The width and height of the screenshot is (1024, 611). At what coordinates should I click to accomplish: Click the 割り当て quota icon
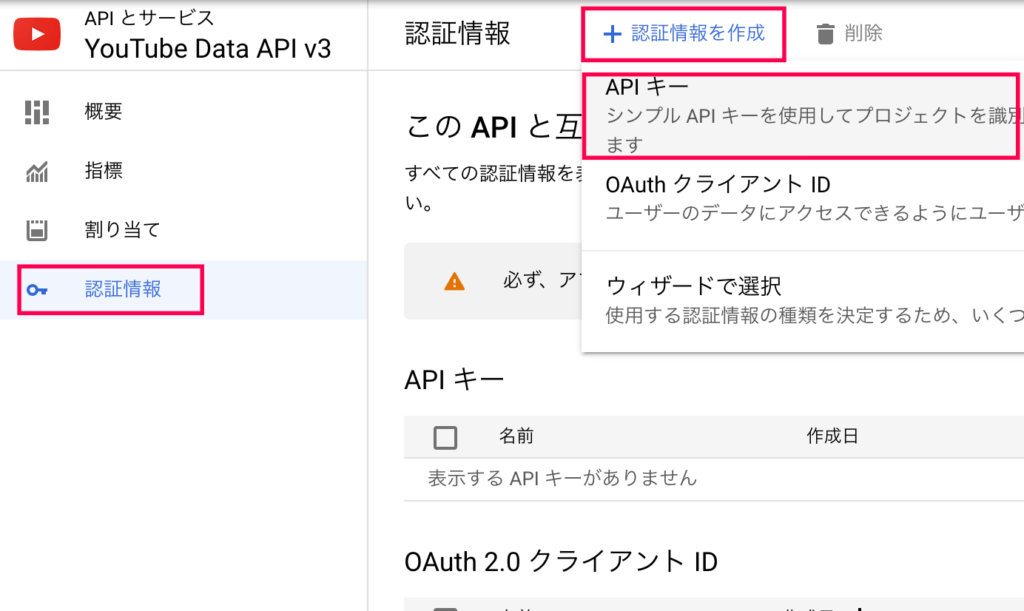coord(37,230)
